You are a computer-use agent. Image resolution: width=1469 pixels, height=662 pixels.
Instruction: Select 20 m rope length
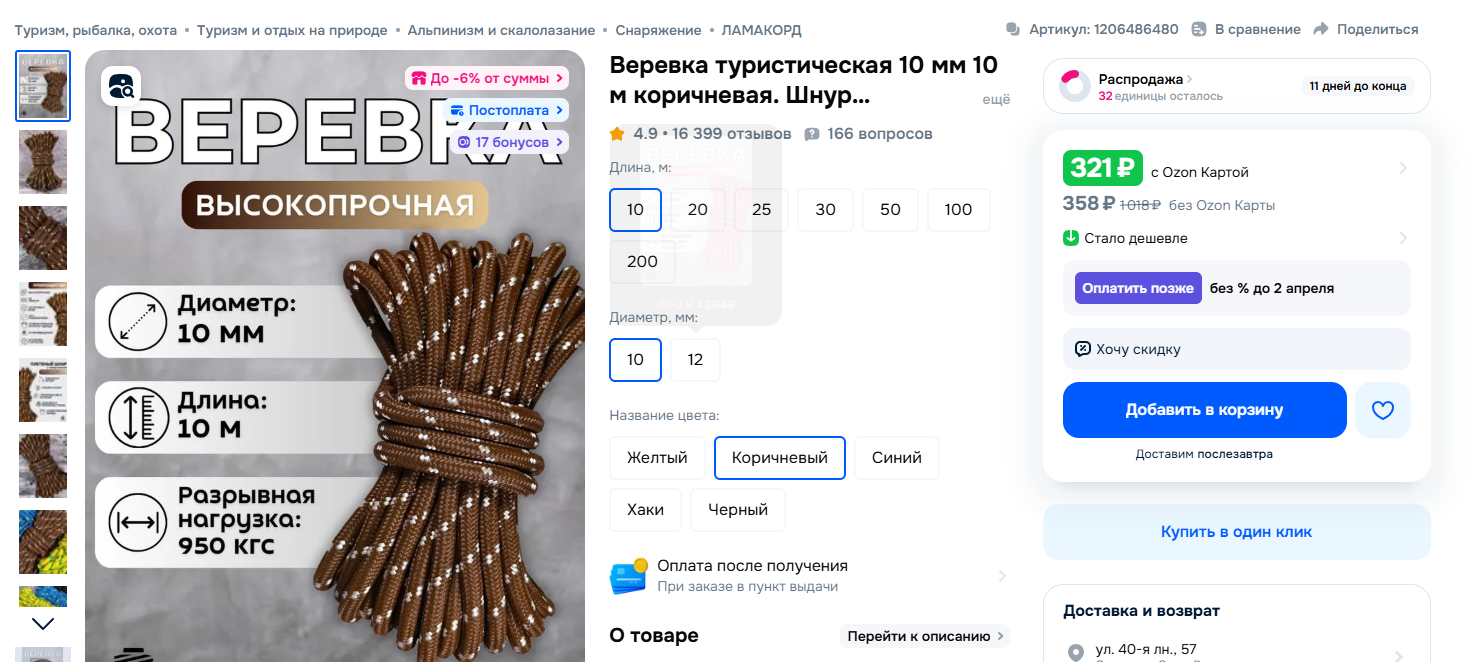pyautogui.click(x=698, y=210)
